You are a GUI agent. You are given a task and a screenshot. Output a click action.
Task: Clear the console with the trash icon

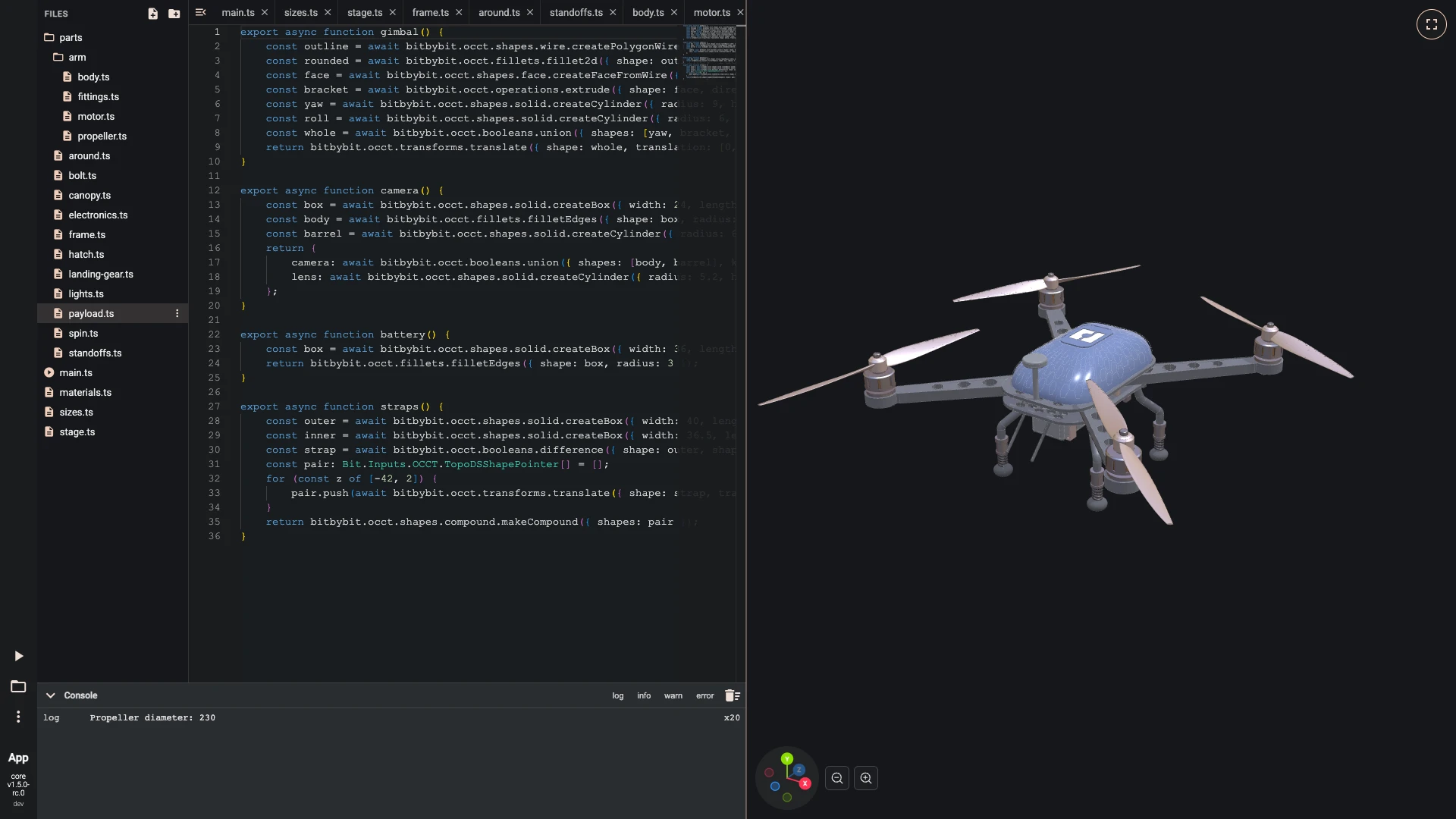click(x=732, y=695)
